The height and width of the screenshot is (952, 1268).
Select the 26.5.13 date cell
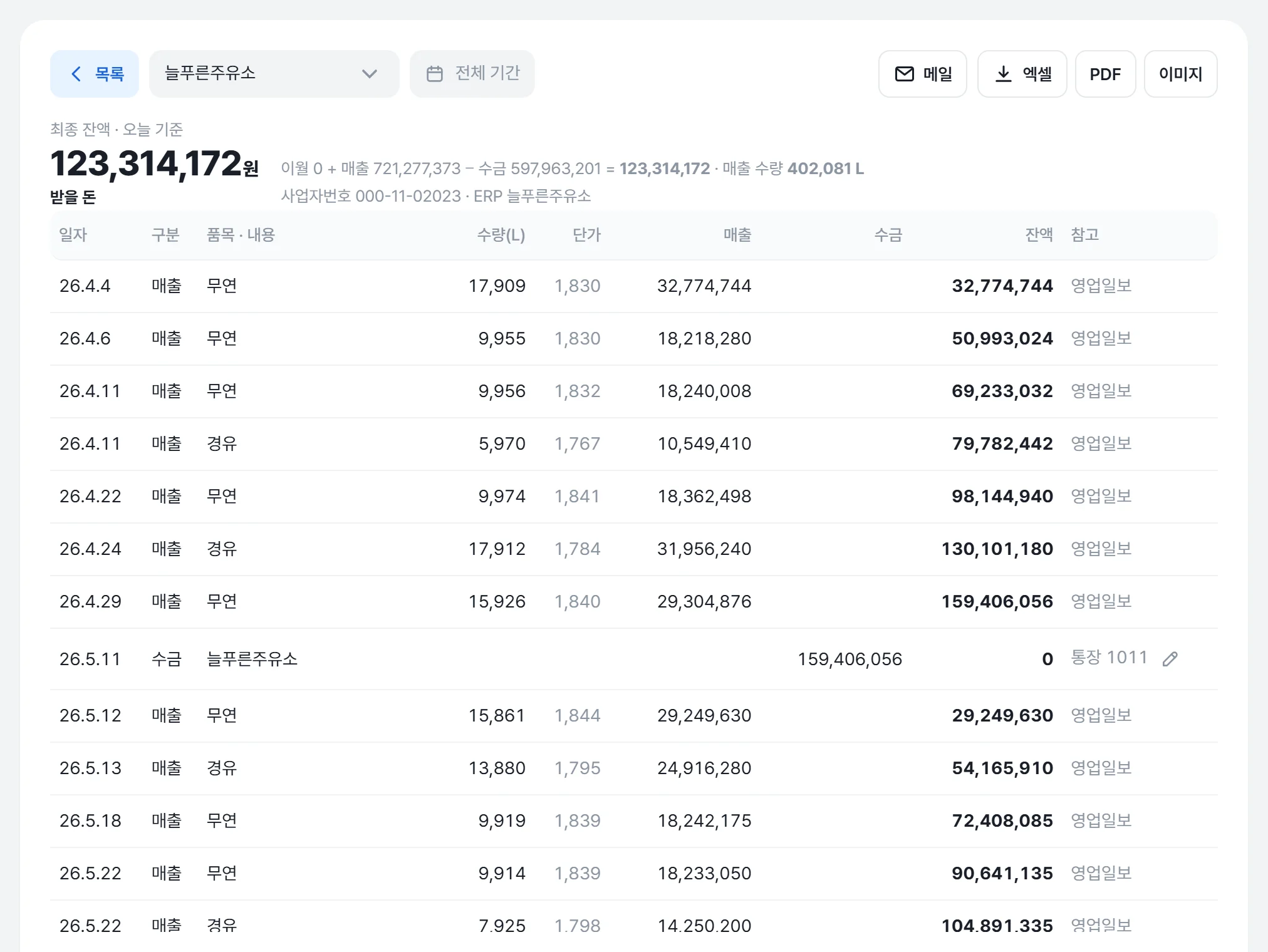click(x=90, y=768)
